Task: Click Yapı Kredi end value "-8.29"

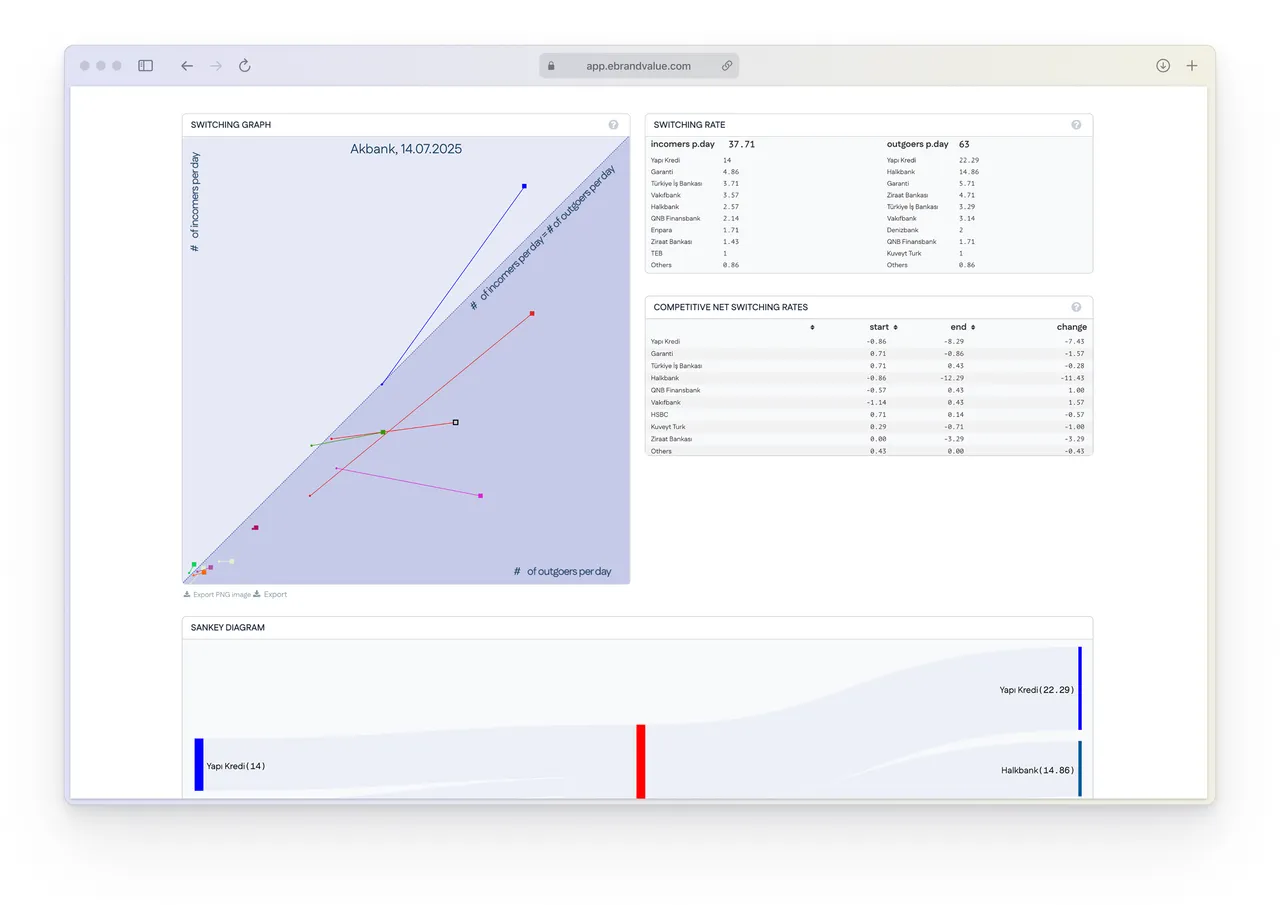Action: 954,342
